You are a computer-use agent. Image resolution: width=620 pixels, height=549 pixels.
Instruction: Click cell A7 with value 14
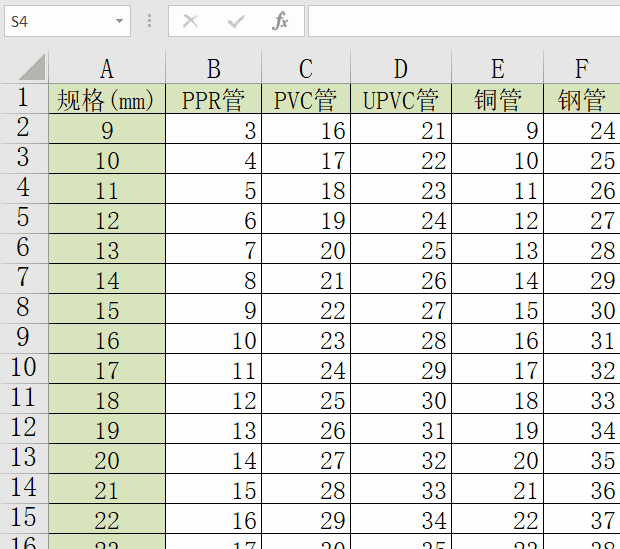107,279
